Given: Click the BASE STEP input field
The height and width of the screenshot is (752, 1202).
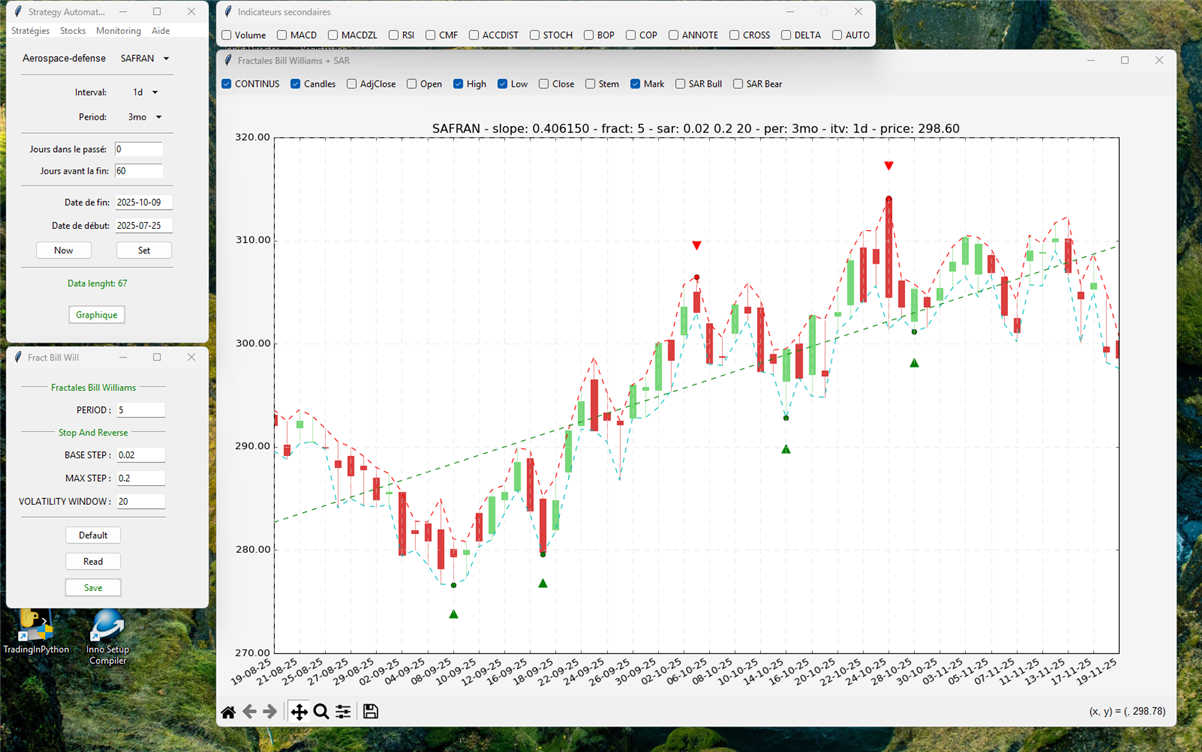Looking at the screenshot, I should pyautogui.click(x=139, y=455).
